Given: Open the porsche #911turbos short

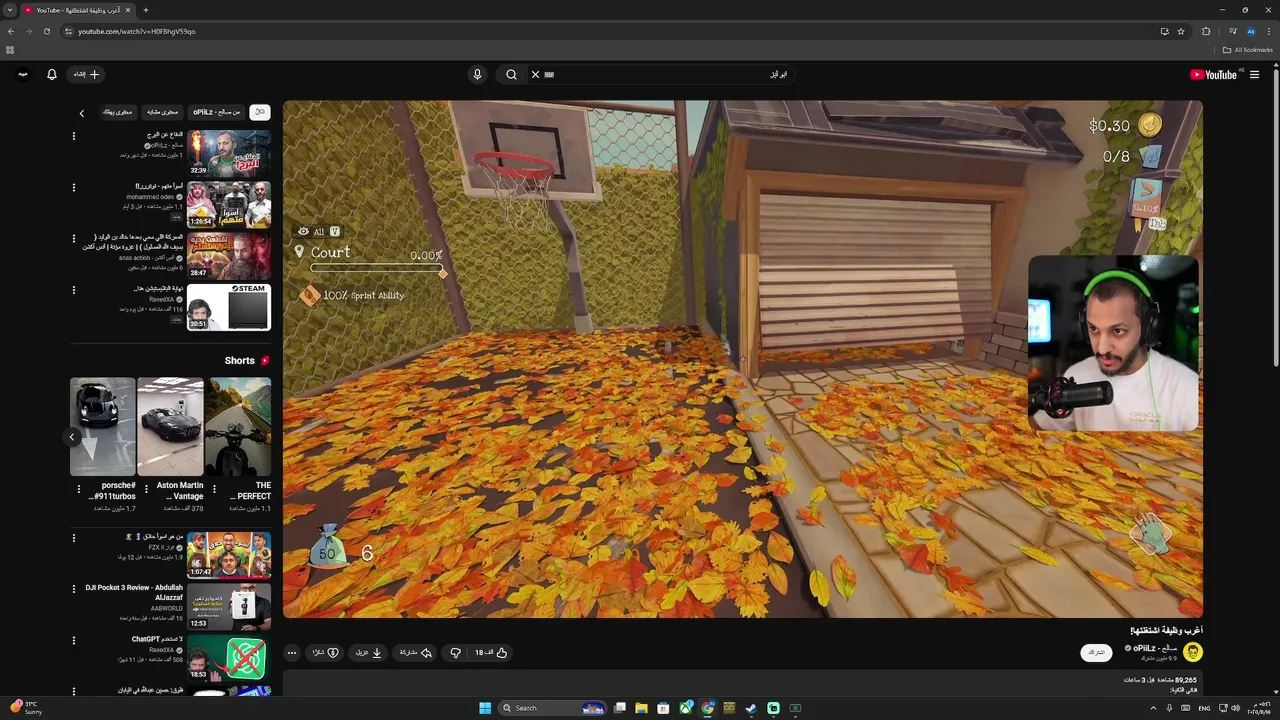Looking at the screenshot, I should pos(102,426).
